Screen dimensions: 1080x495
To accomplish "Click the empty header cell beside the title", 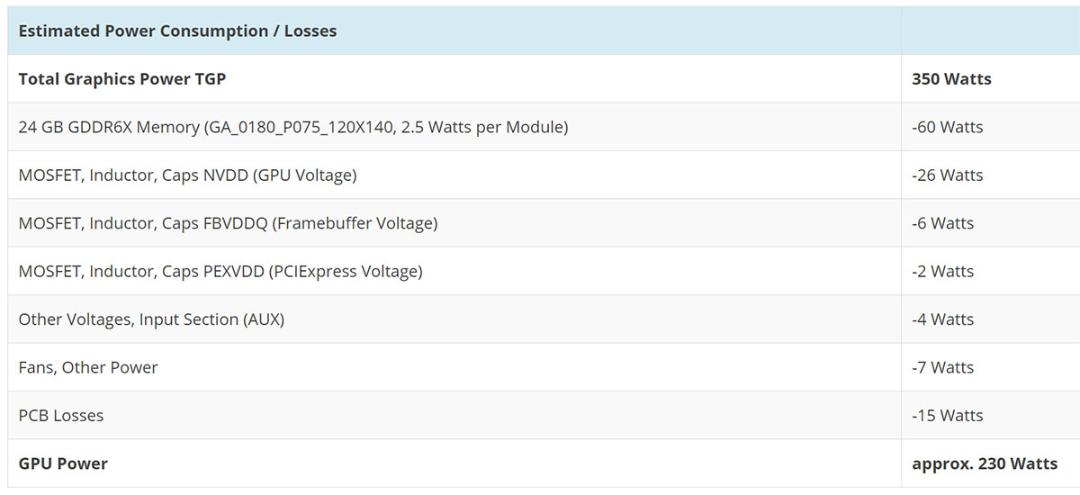I will point(990,31).
